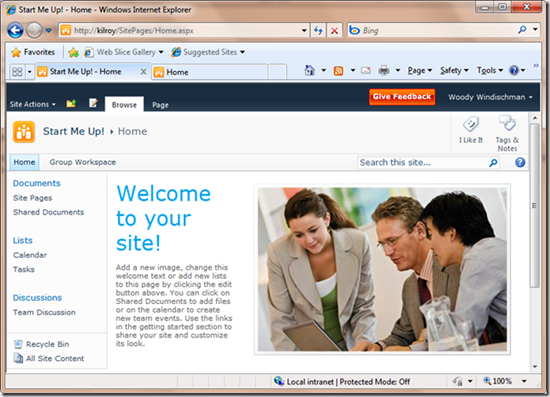Click the Edit page pencil icon

(x=93, y=103)
